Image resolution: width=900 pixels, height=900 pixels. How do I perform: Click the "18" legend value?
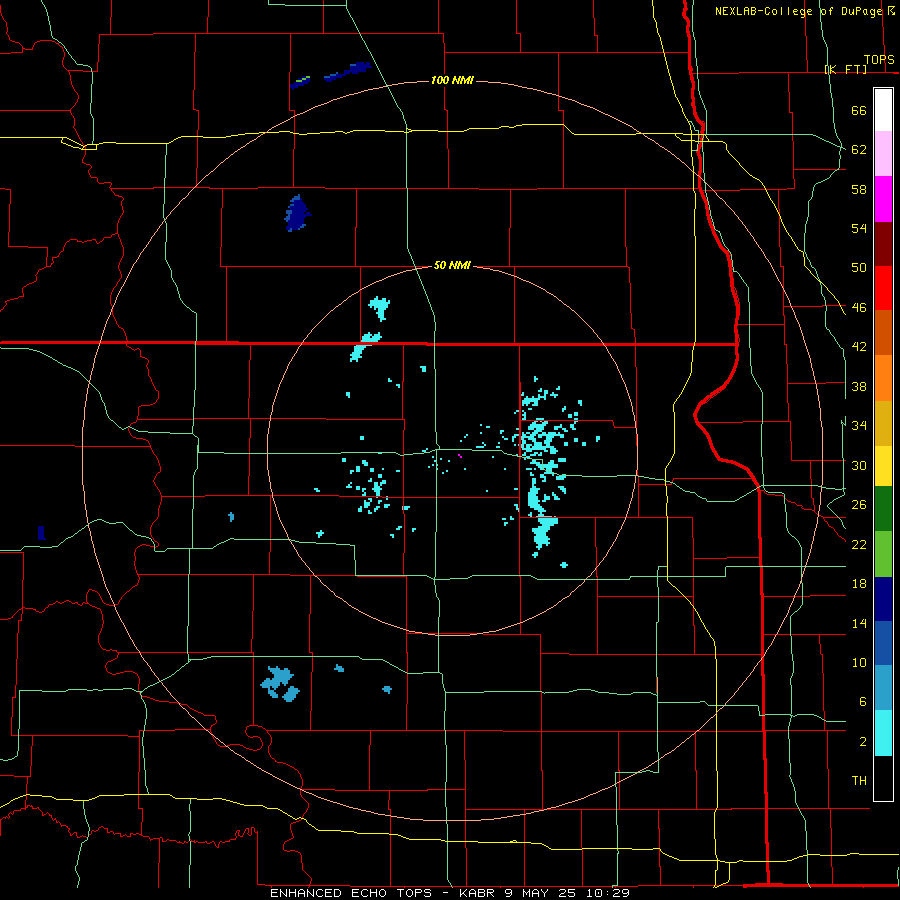[x=859, y=584]
